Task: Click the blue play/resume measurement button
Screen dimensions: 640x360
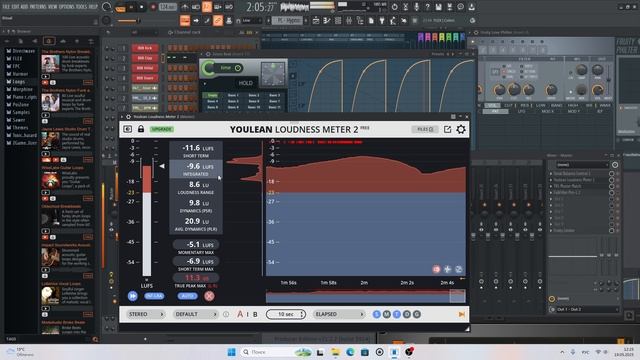Action: [132, 296]
